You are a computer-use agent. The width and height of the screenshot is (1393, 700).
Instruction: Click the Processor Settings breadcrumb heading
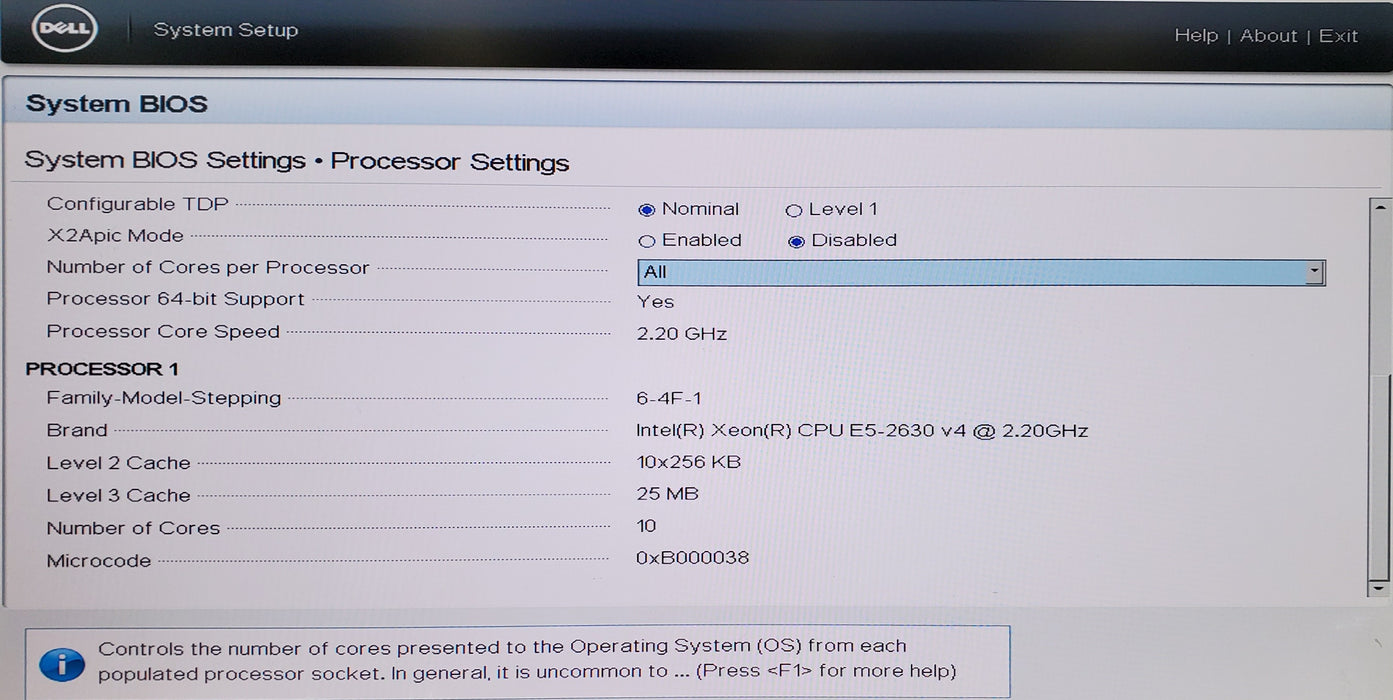coord(450,162)
